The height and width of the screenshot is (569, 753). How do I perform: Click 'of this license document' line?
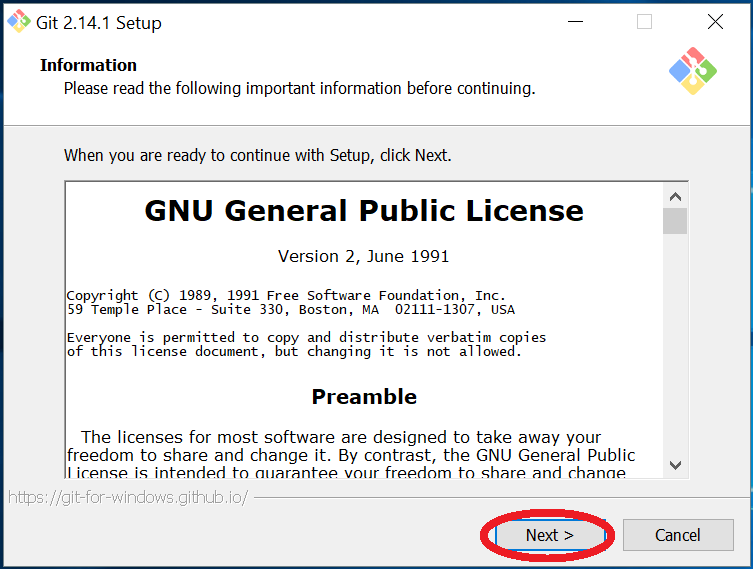point(294,351)
